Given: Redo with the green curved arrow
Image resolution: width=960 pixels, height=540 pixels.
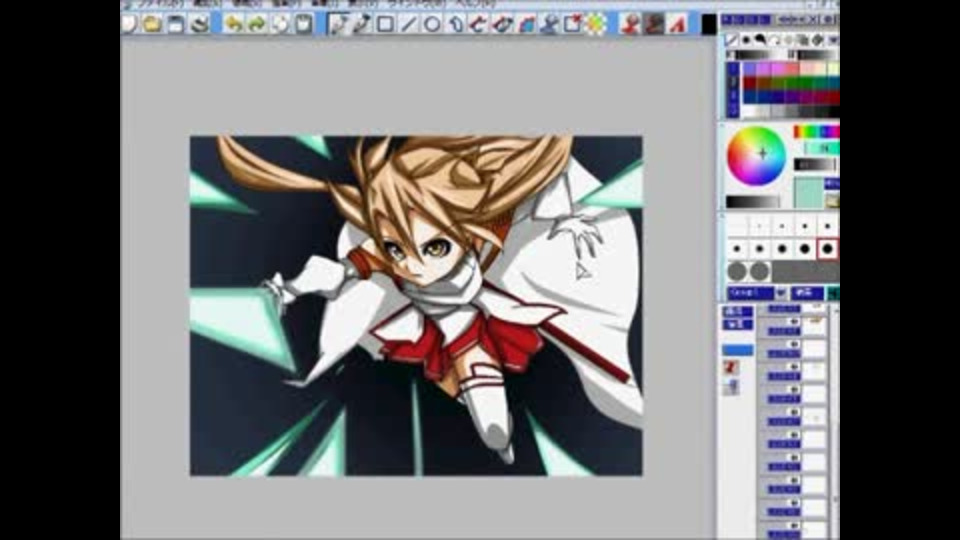Looking at the screenshot, I should 257,24.
